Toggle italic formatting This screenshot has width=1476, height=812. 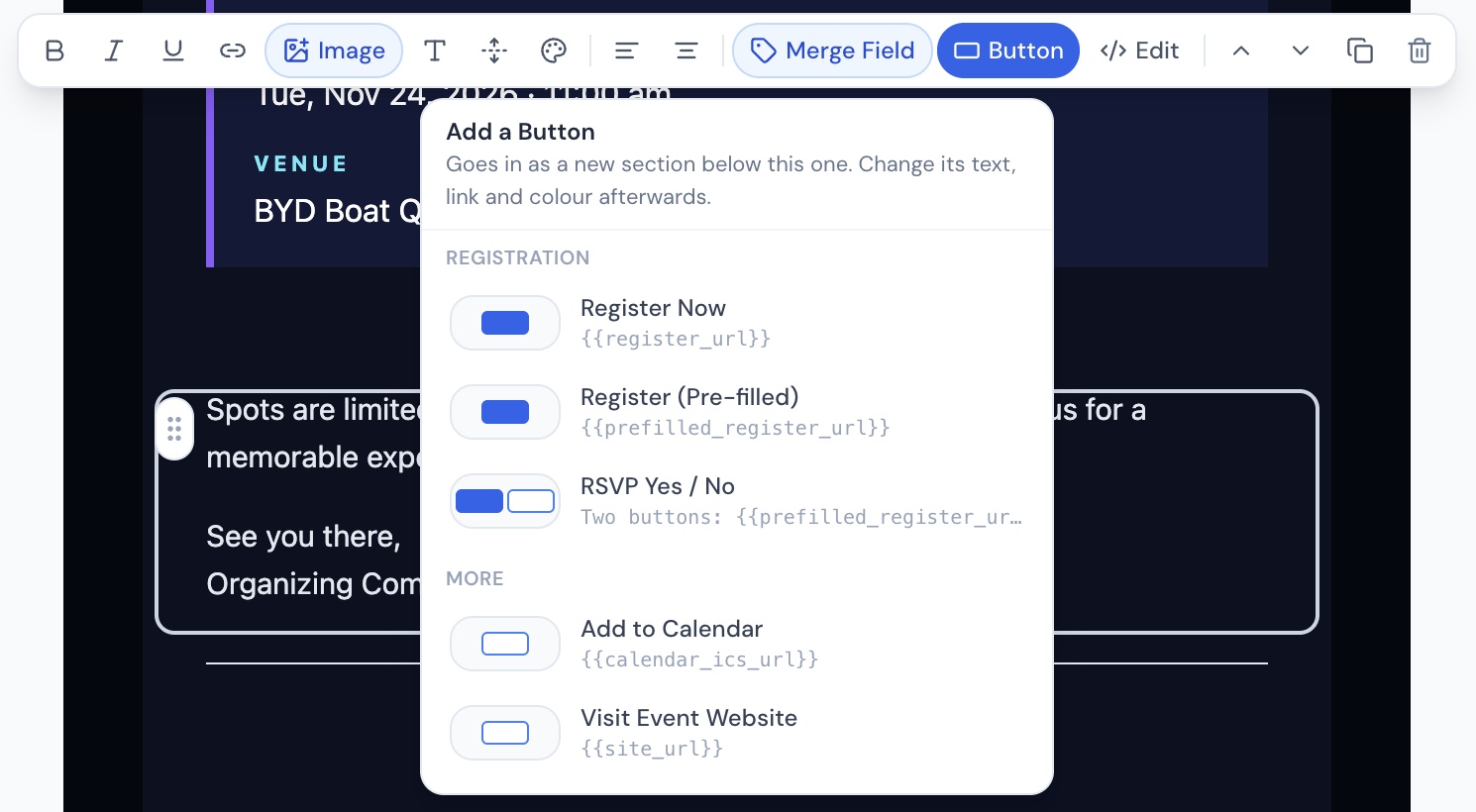click(x=114, y=51)
